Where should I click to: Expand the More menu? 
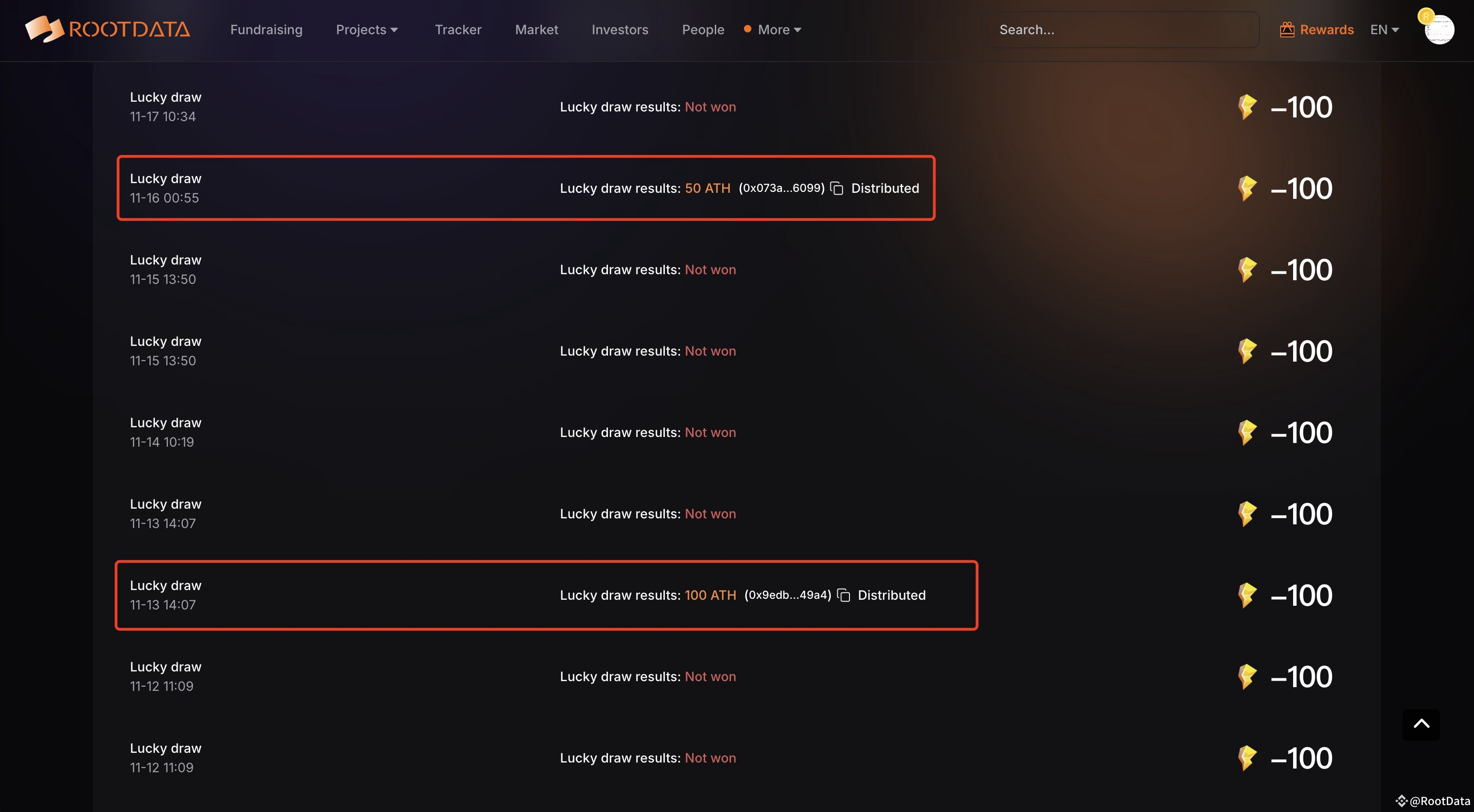click(777, 29)
